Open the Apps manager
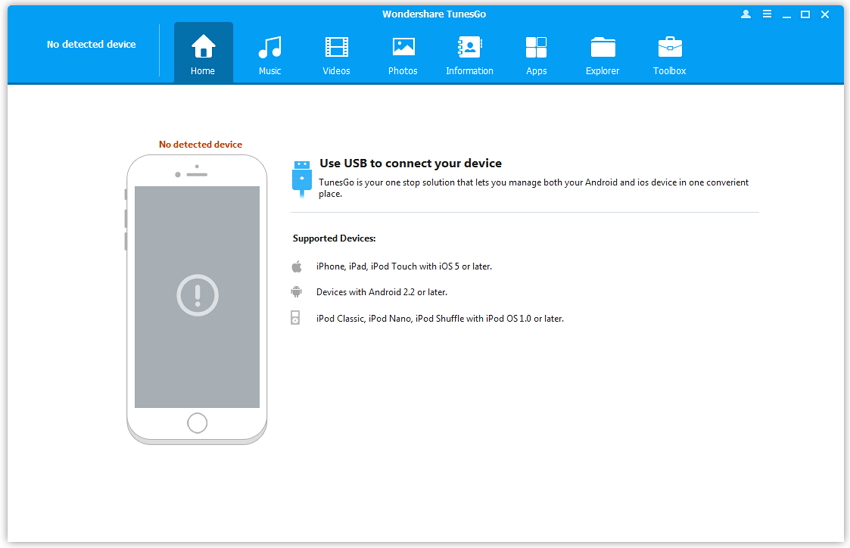Image resolution: width=850 pixels, height=548 pixels. 536,54
